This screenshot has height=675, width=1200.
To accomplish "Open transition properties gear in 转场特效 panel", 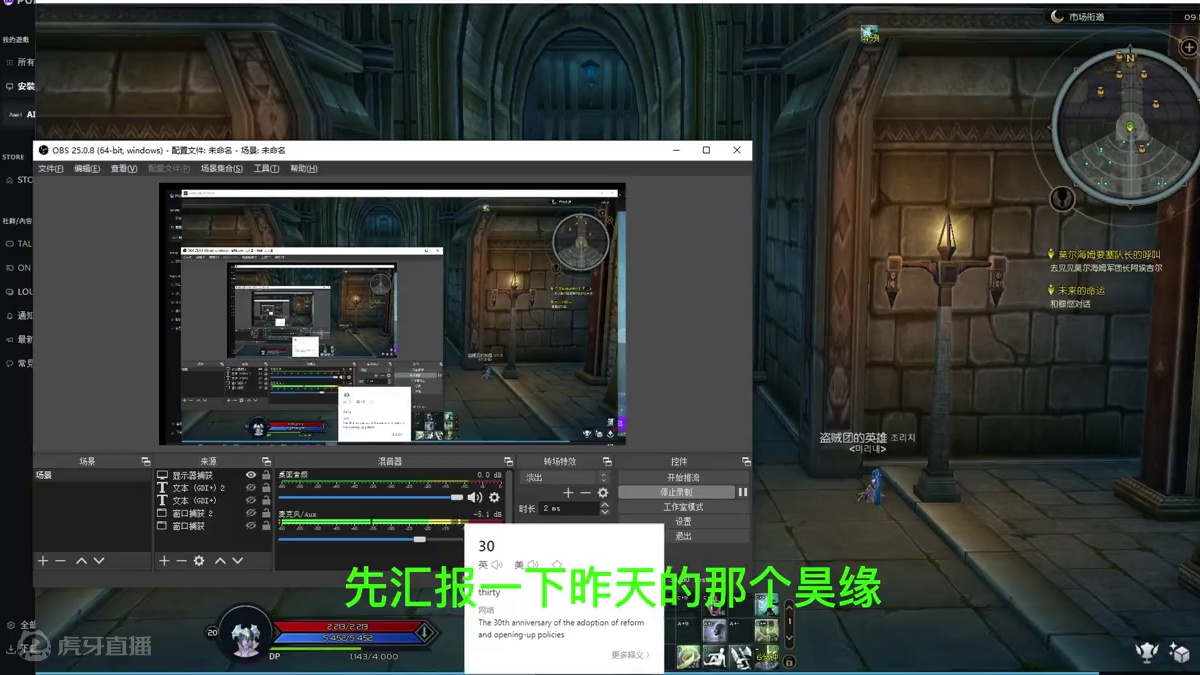I will [603, 492].
